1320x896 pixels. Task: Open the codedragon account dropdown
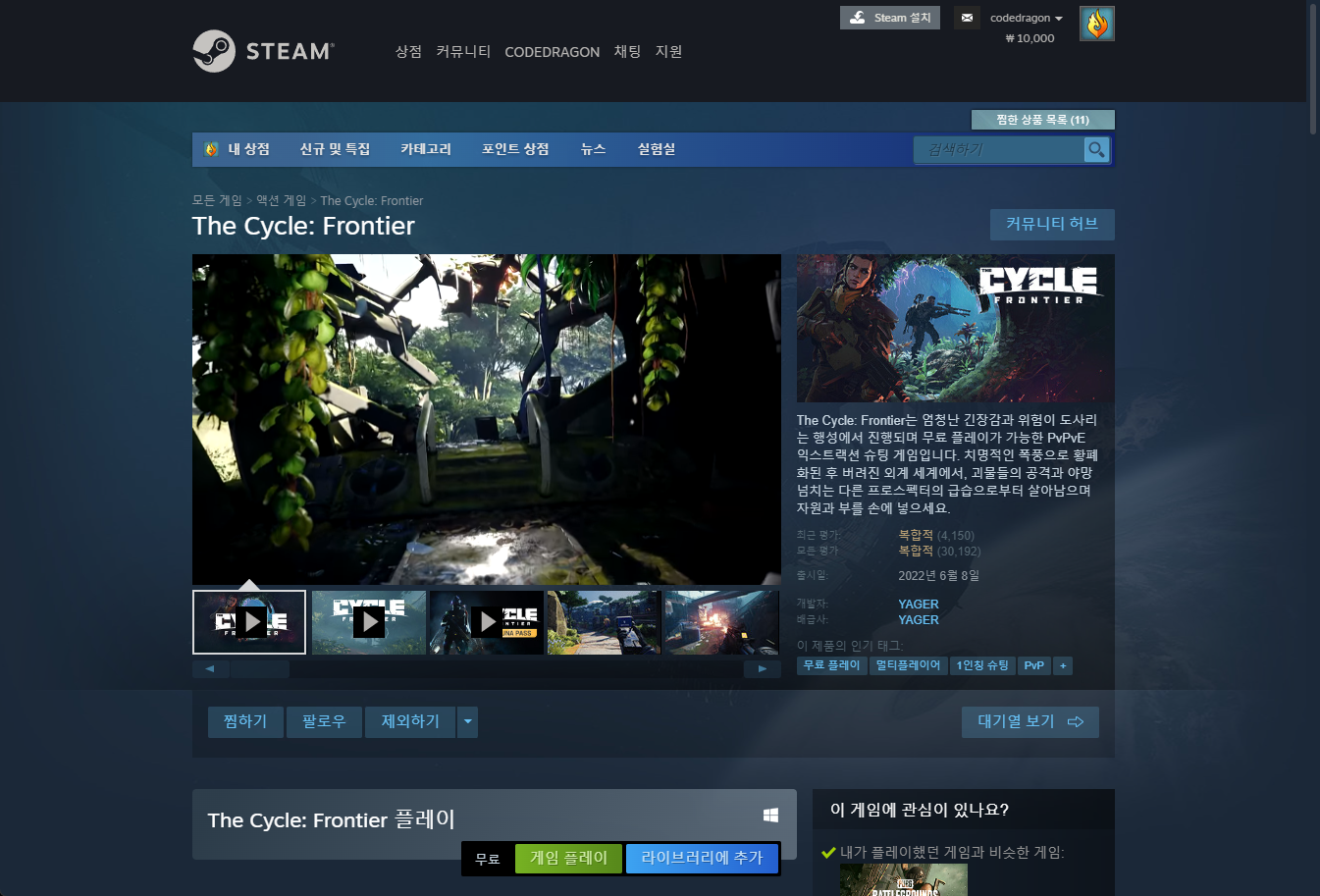click(1026, 18)
